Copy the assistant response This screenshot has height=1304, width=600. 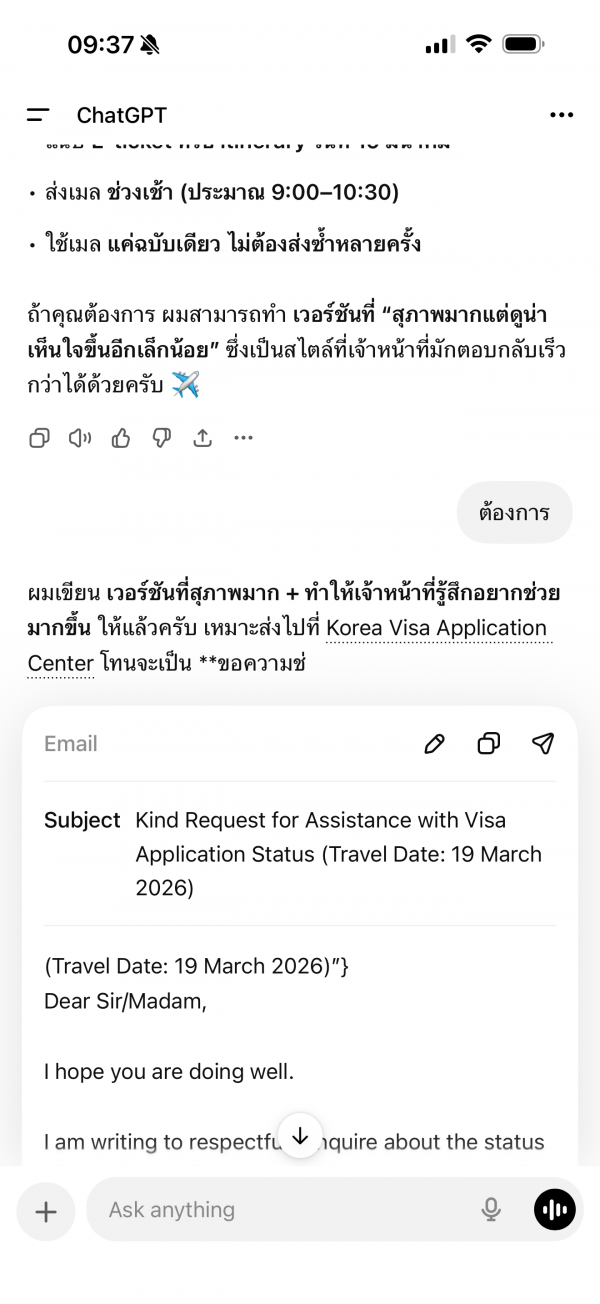(x=39, y=438)
